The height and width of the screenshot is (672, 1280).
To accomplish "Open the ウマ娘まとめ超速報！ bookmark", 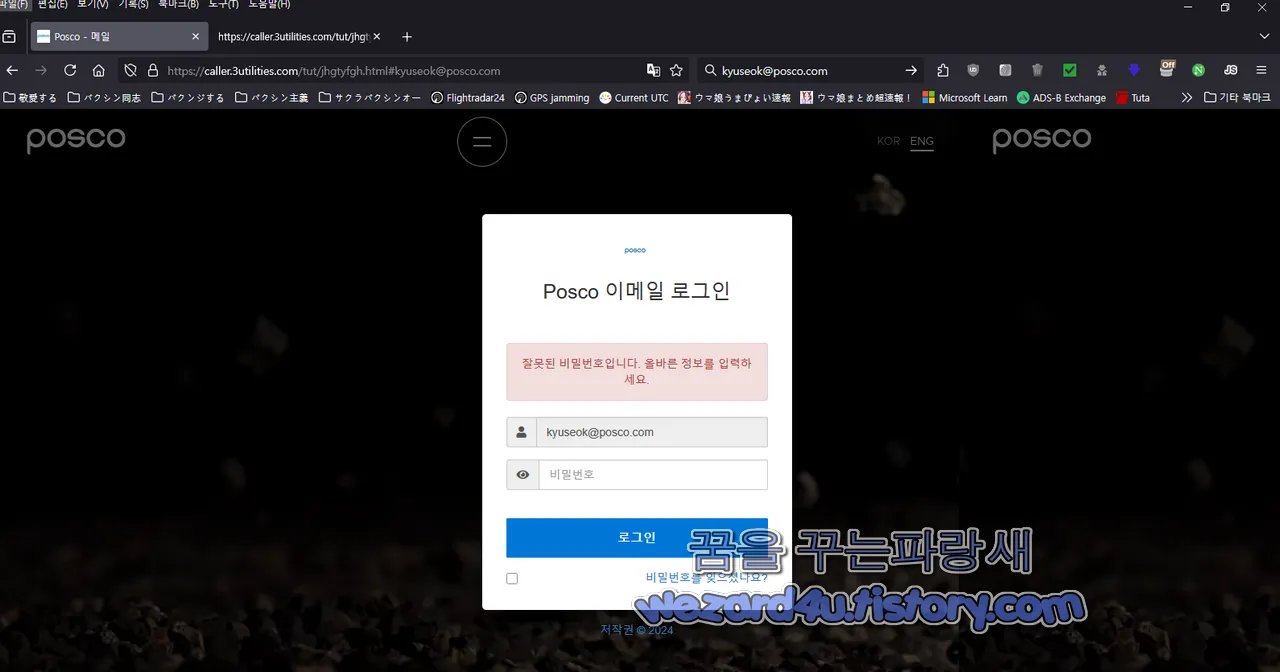I will coord(857,98).
